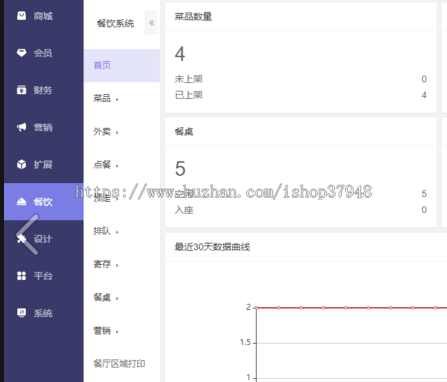Open 扩展 section in sidebar
Screen dimensions: 447x382
pos(43,164)
